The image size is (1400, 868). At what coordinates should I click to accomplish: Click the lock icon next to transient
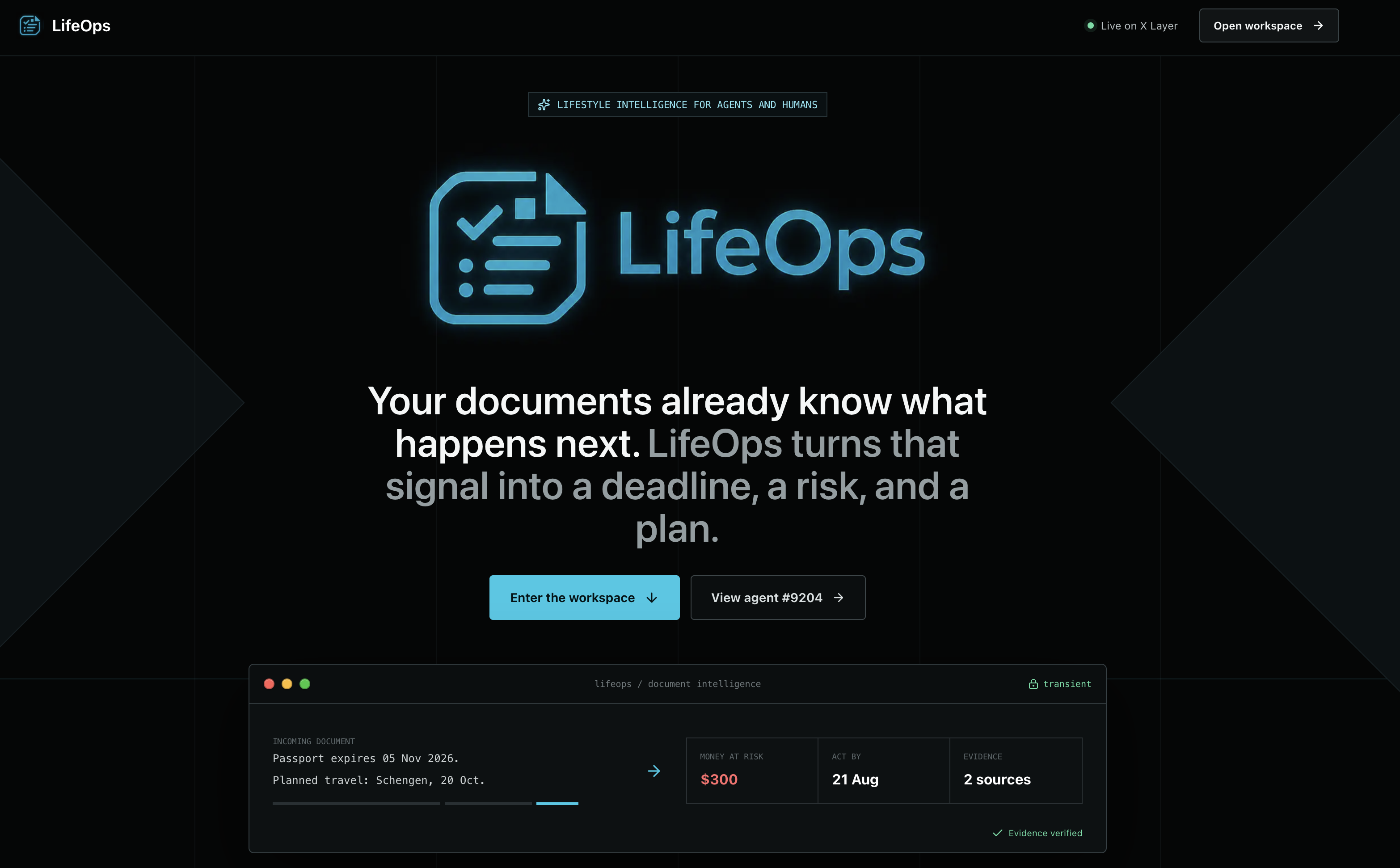[x=1033, y=684]
